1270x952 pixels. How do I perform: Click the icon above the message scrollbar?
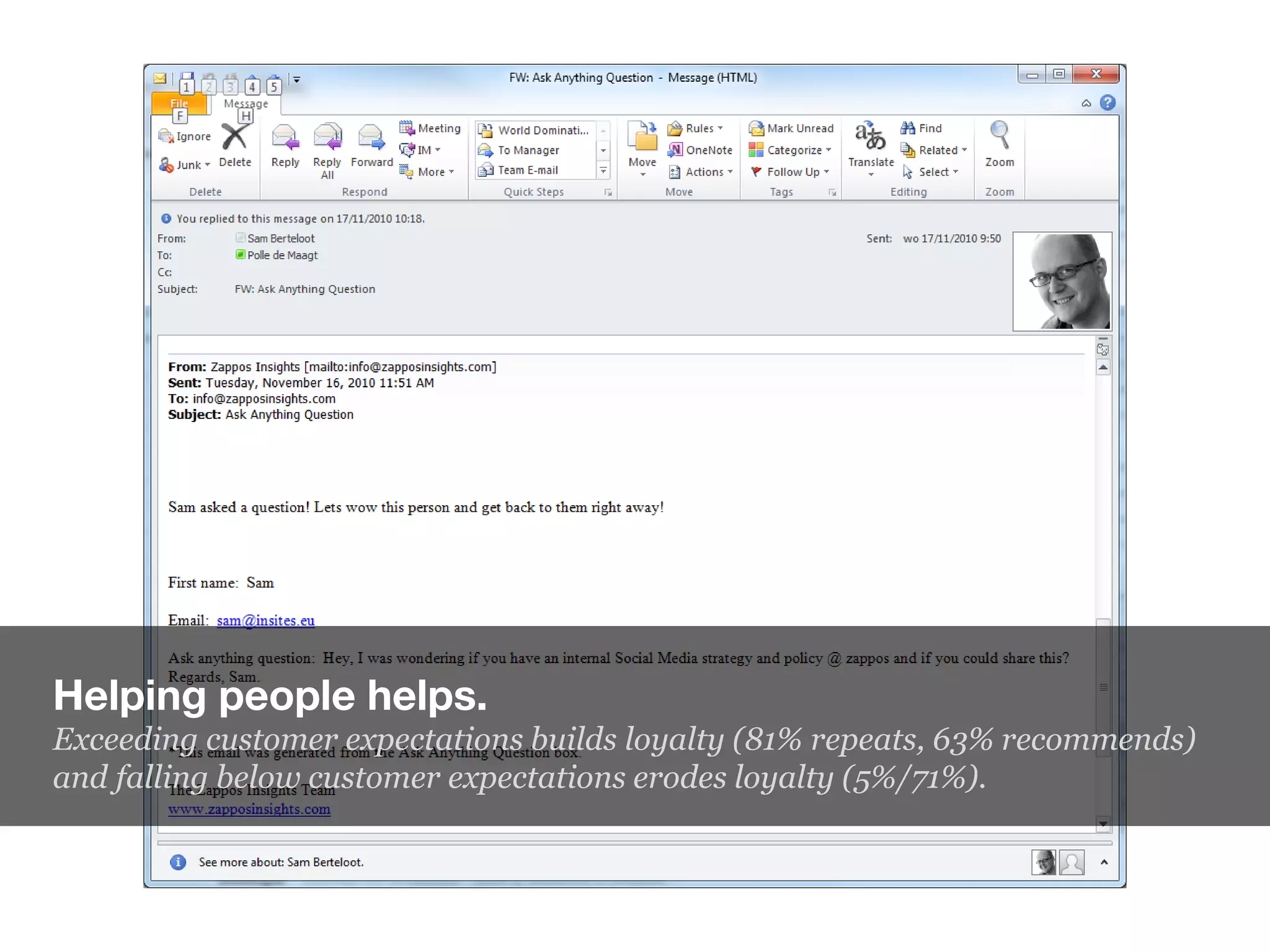point(1103,350)
